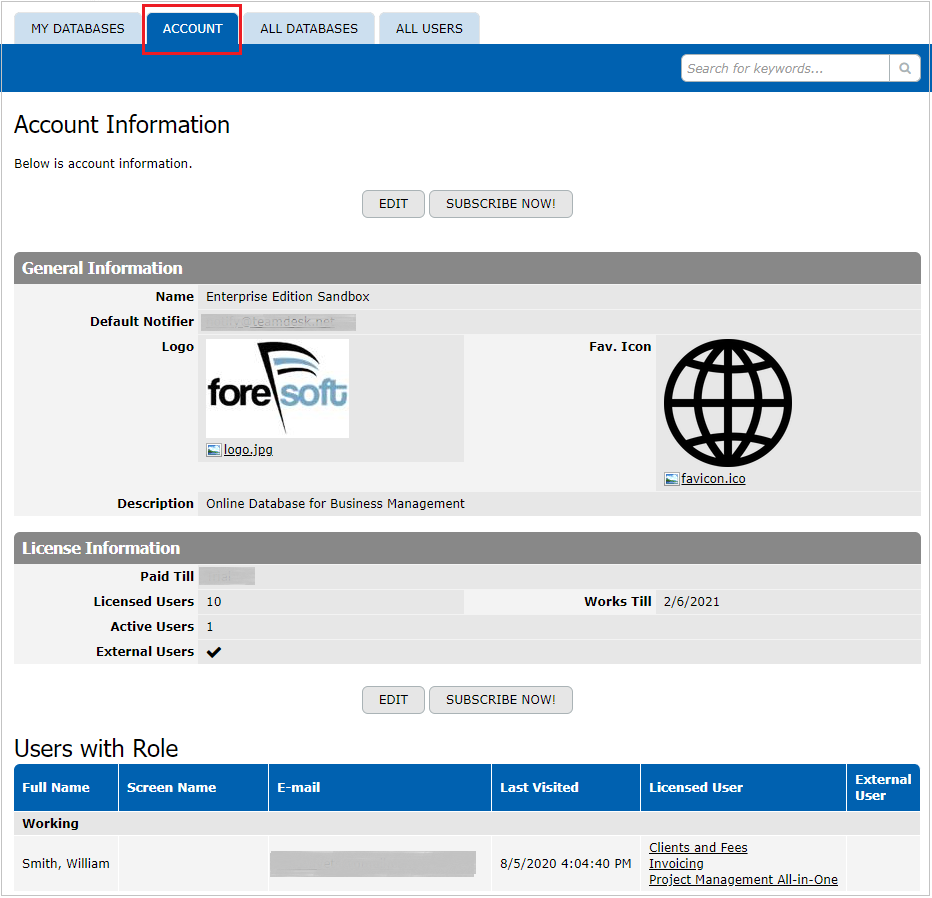Click the General Information section header
The image size is (932, 898).
(x=467, y=268)
